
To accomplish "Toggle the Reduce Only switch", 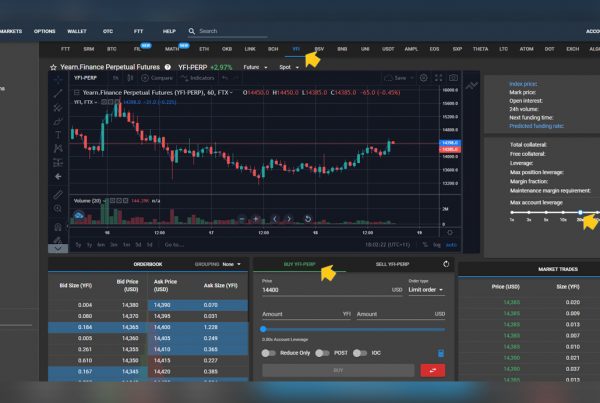I will (268, 353).
